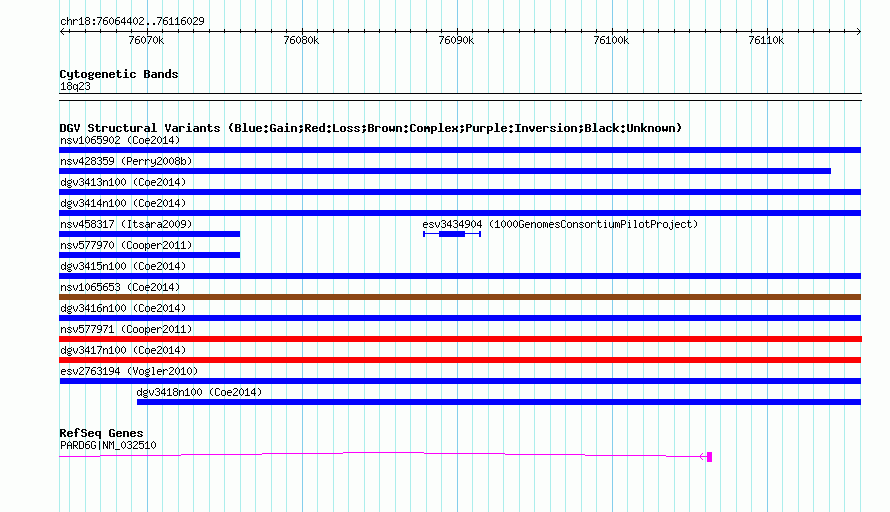Click the 76100k ruler marker
890x512 pixels.
click(x=611, y=40)
